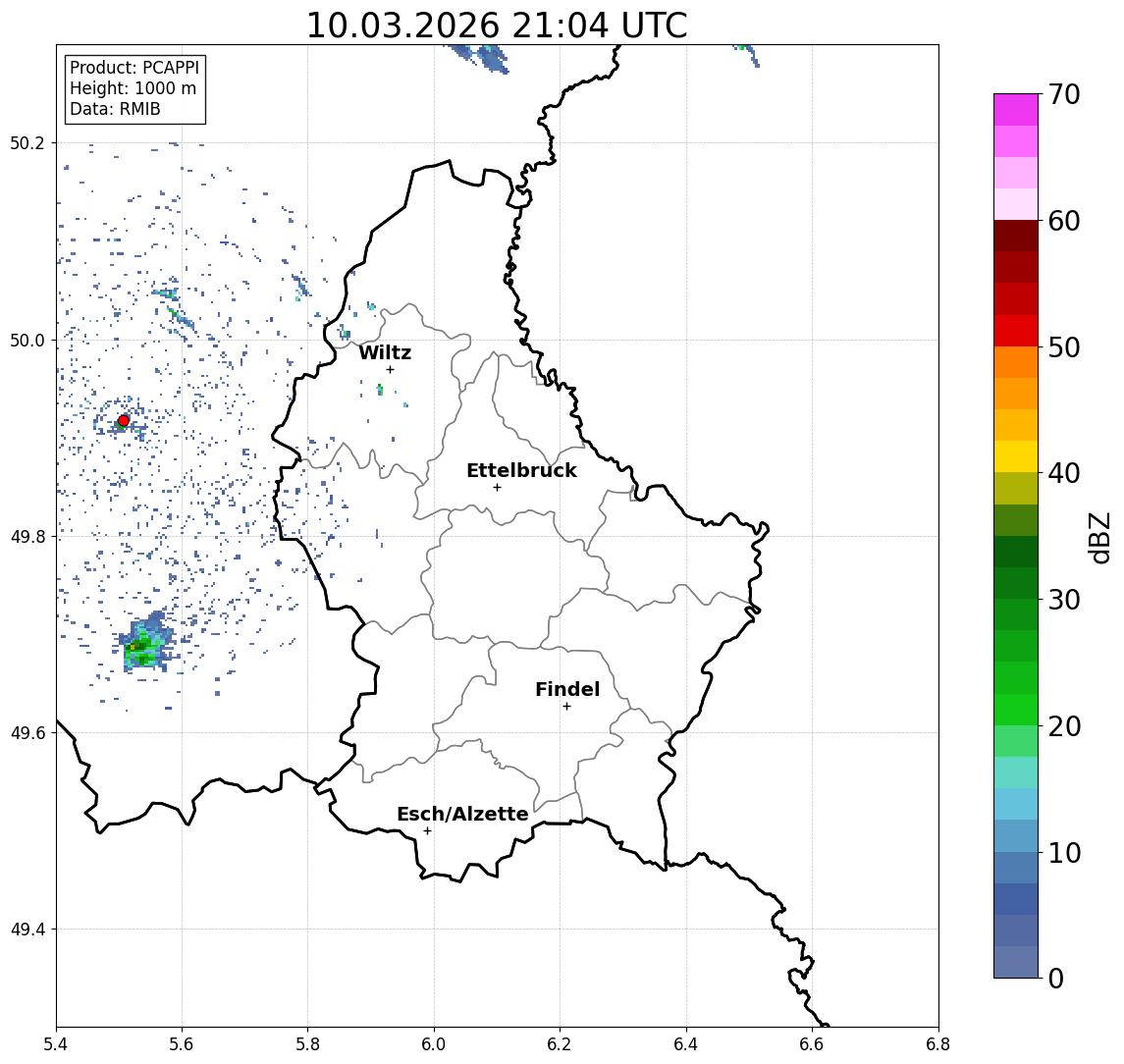This screenshot has width=1124, height=1064.
Task: Click the light blue colorbar segment above 10
Action: pos(1016,835)
